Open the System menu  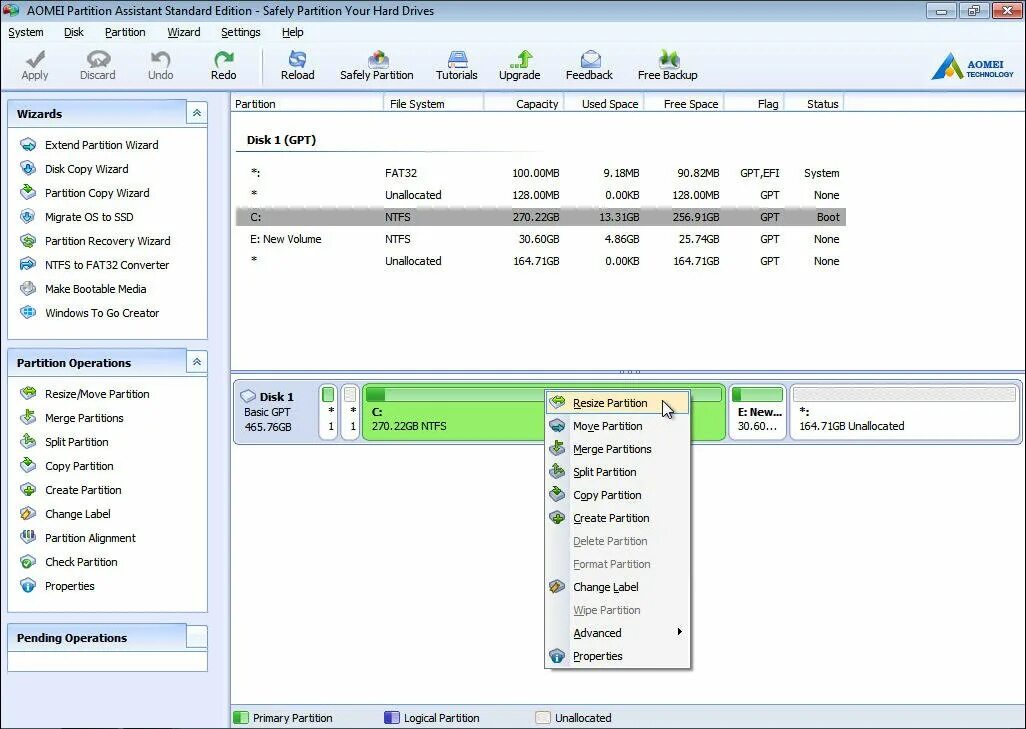coord(26,32)
